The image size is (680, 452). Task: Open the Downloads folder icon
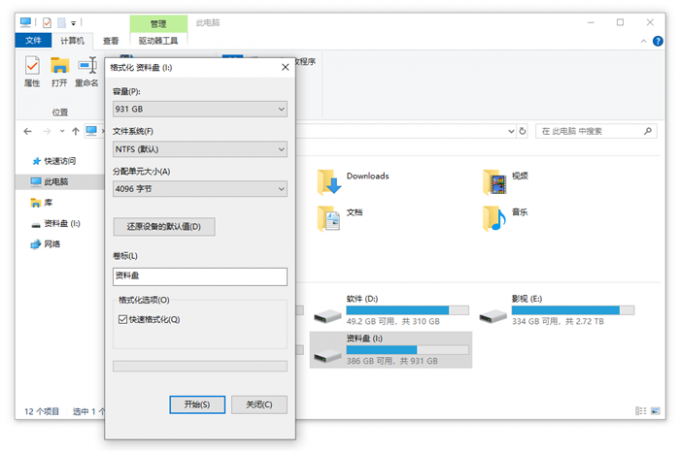pyautogui.click(x=329, y=182)
